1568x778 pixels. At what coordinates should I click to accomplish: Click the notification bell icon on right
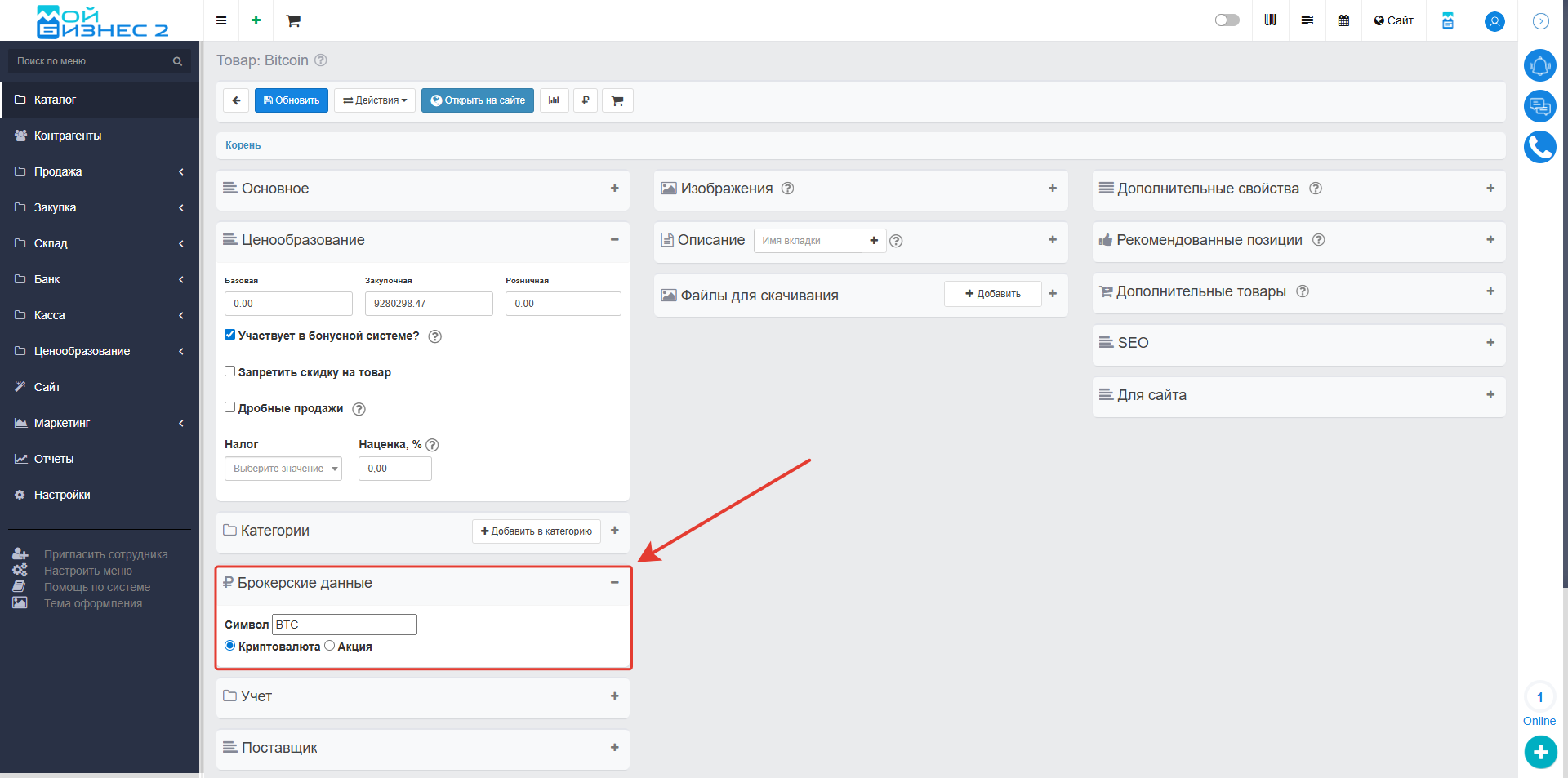1539,65
